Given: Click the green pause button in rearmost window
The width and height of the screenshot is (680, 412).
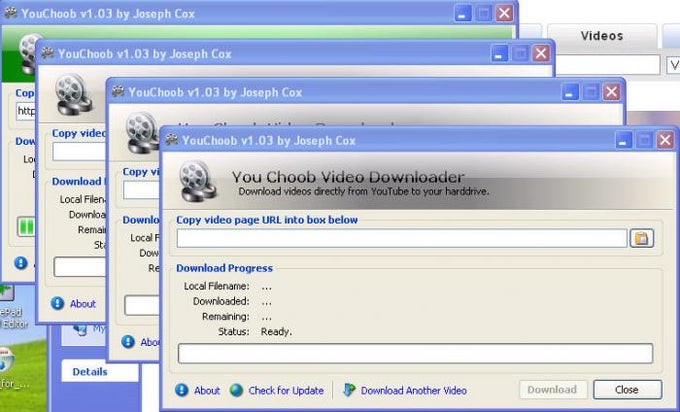Looking at the screenshot, I should click(x=26, y=226).
